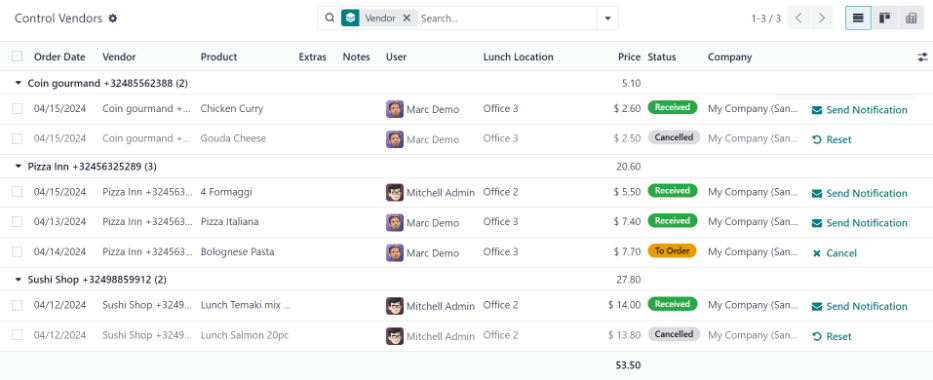
Task: Open the settings gear beside Control Vendors
Action: (x=113, y=18)
